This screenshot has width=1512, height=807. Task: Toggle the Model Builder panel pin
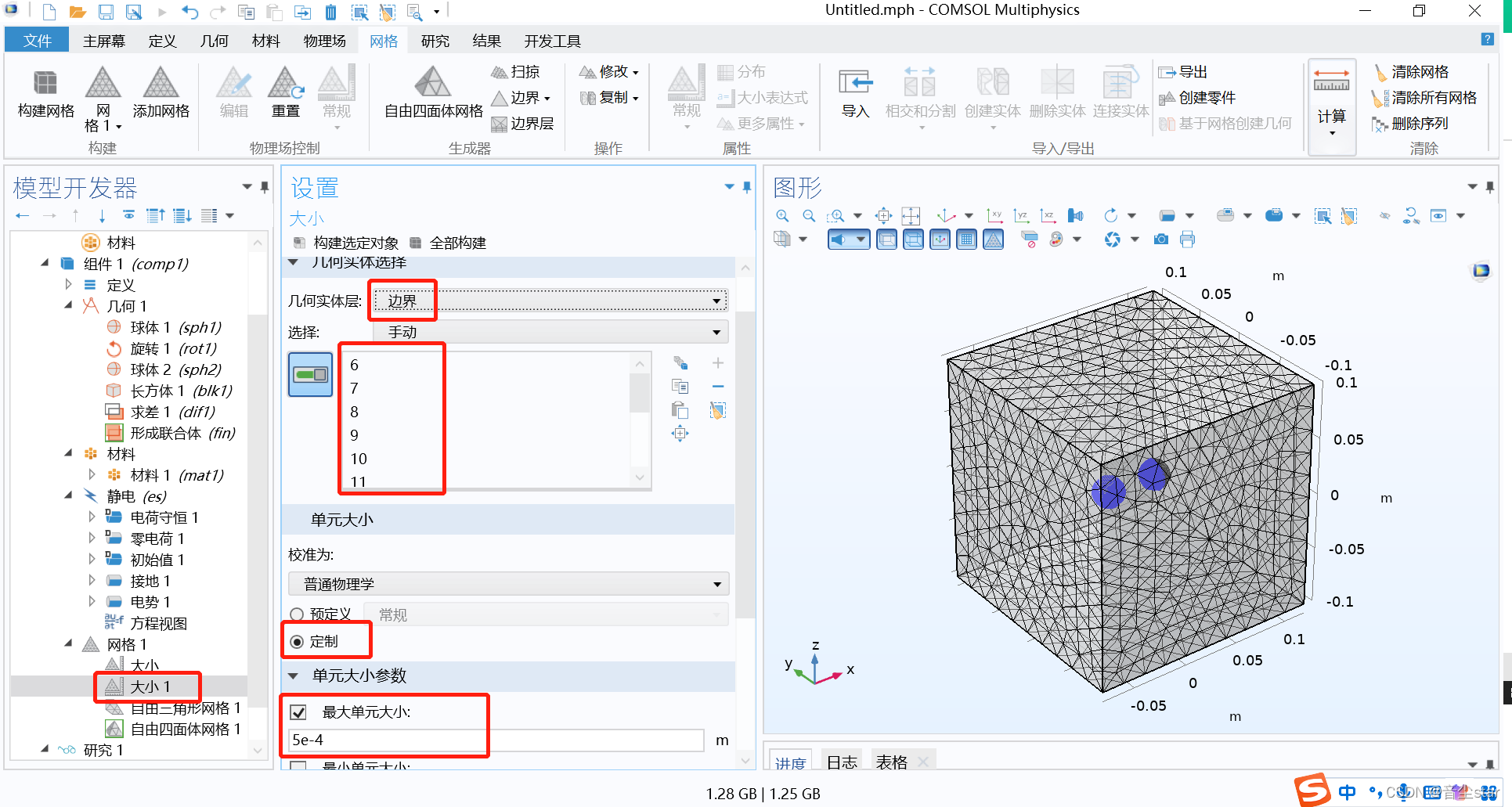265,187
